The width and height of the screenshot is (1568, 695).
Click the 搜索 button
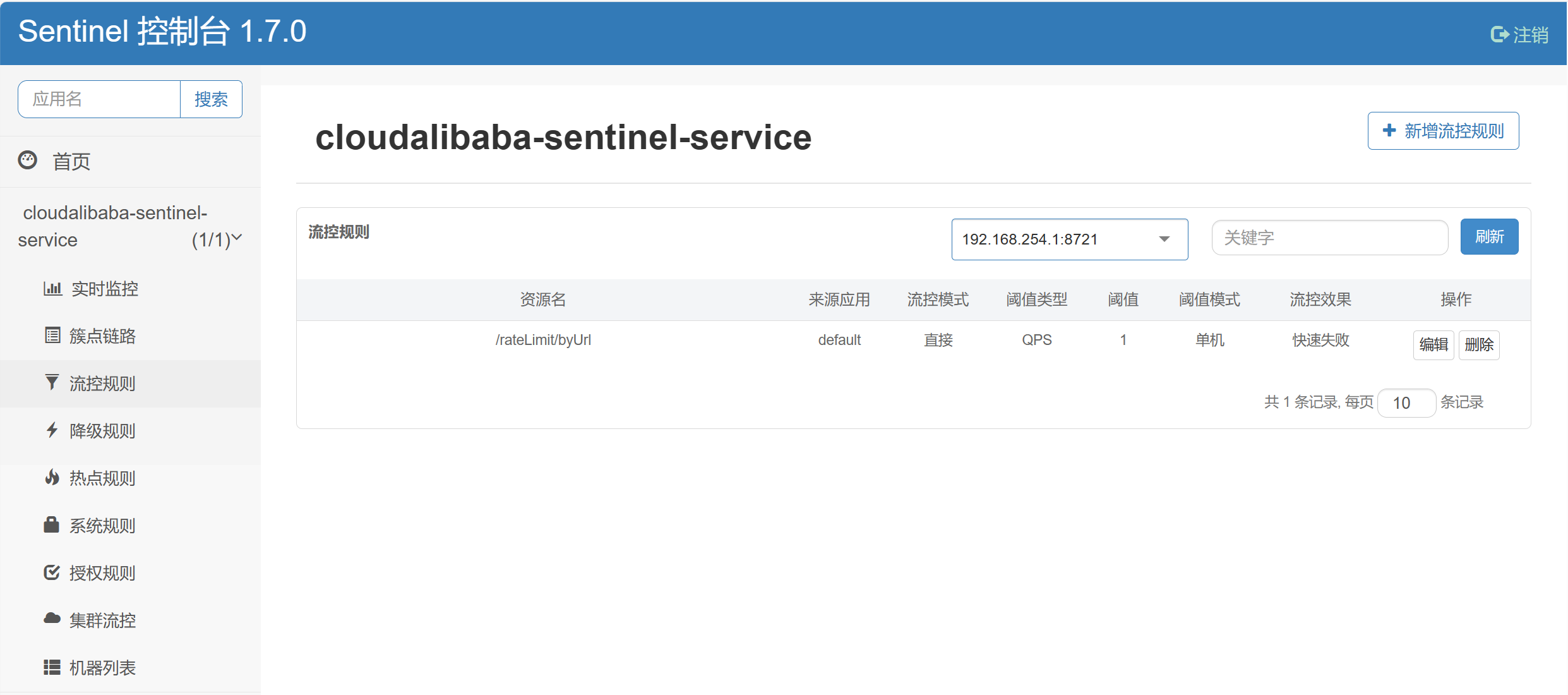point(211,99)
